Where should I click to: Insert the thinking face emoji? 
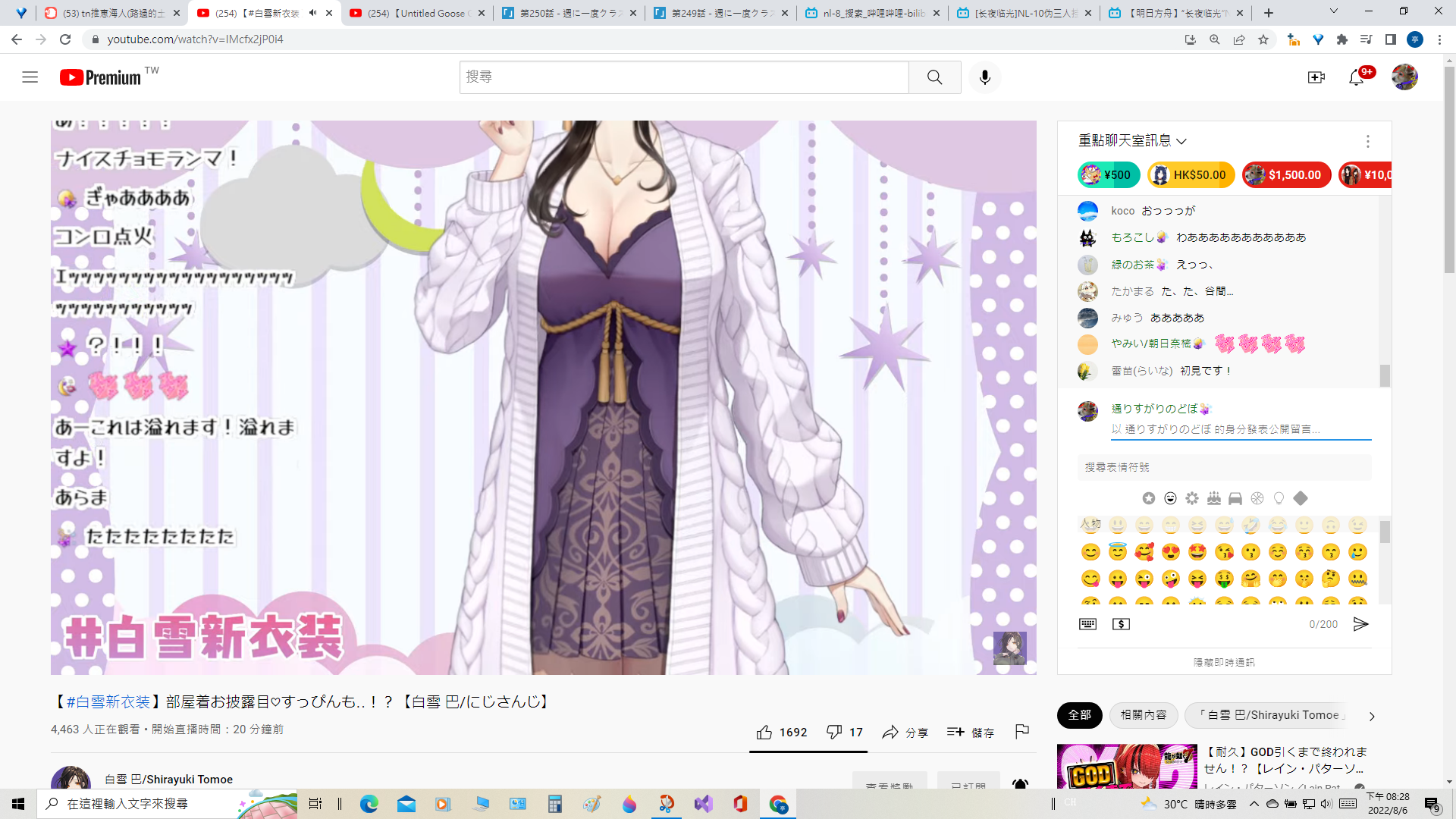(x=1331, y=579)
